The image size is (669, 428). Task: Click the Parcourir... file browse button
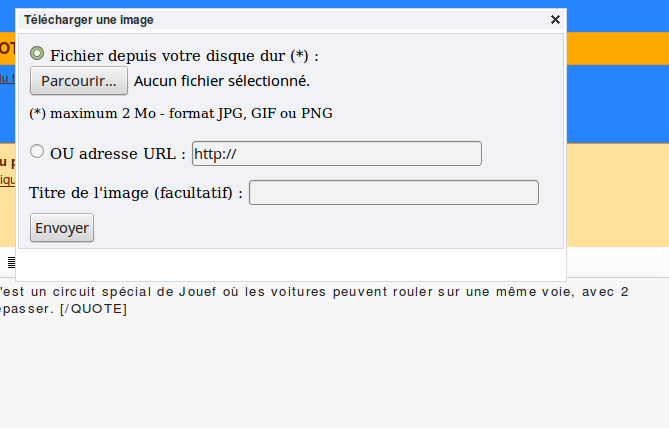[79, 81]
